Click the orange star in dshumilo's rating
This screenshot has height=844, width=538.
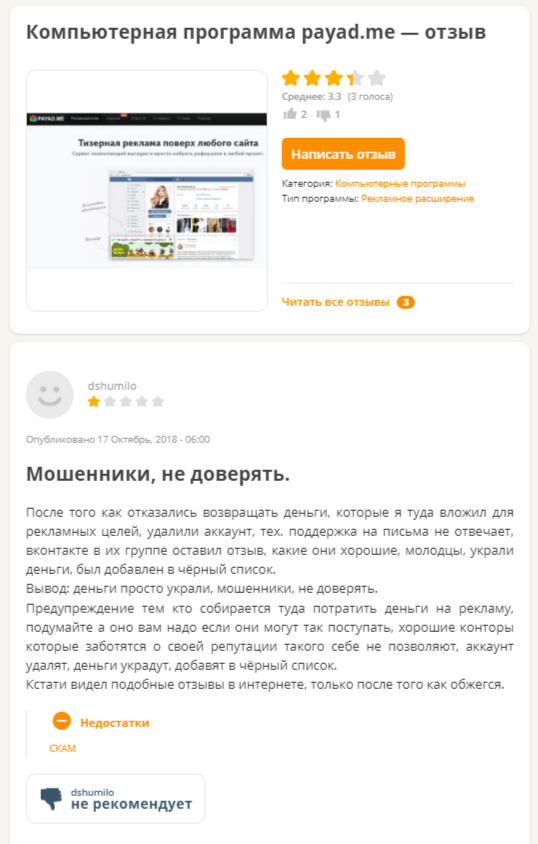click(x=94, y=402)
